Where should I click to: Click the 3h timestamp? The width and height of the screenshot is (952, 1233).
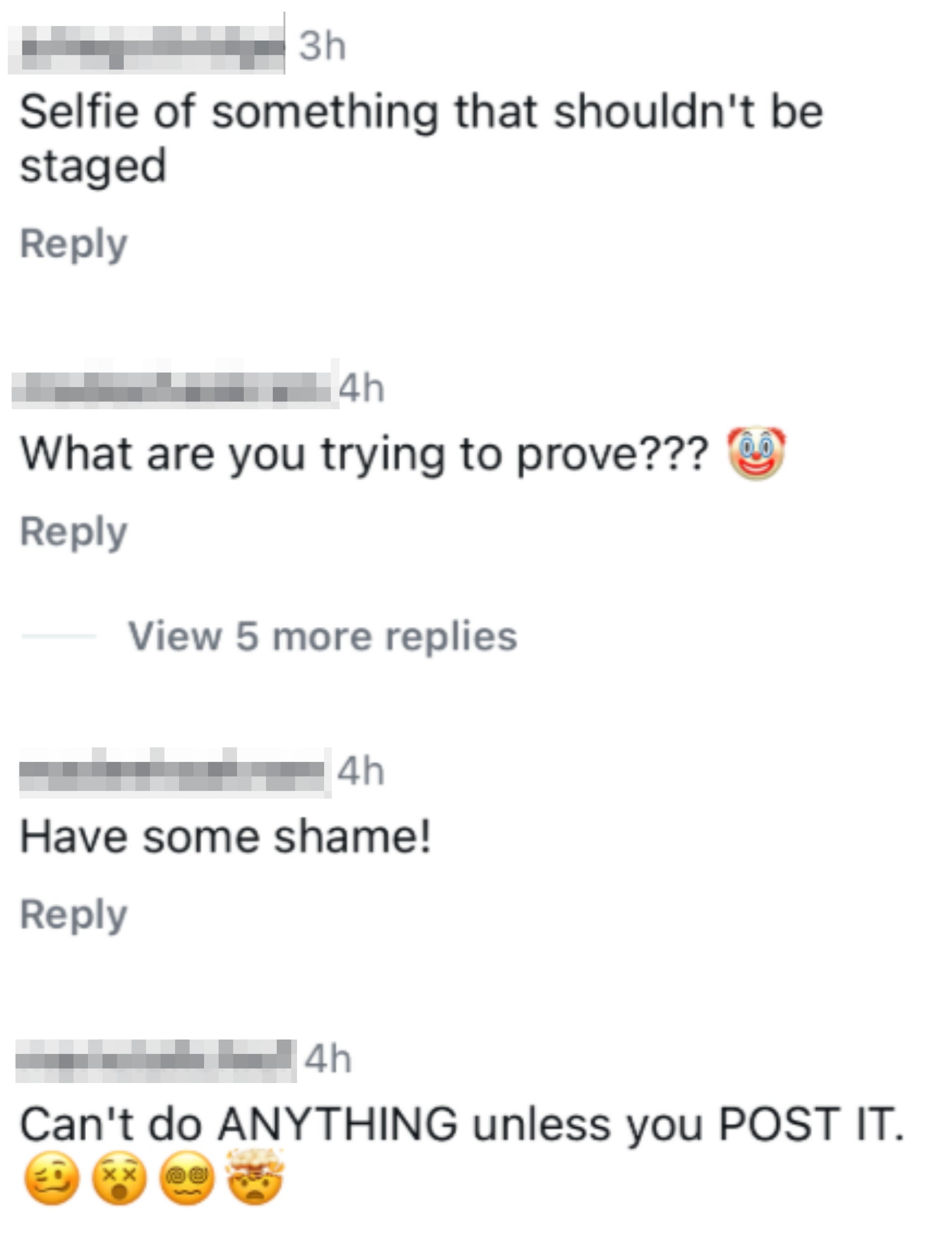click(322, 46)
